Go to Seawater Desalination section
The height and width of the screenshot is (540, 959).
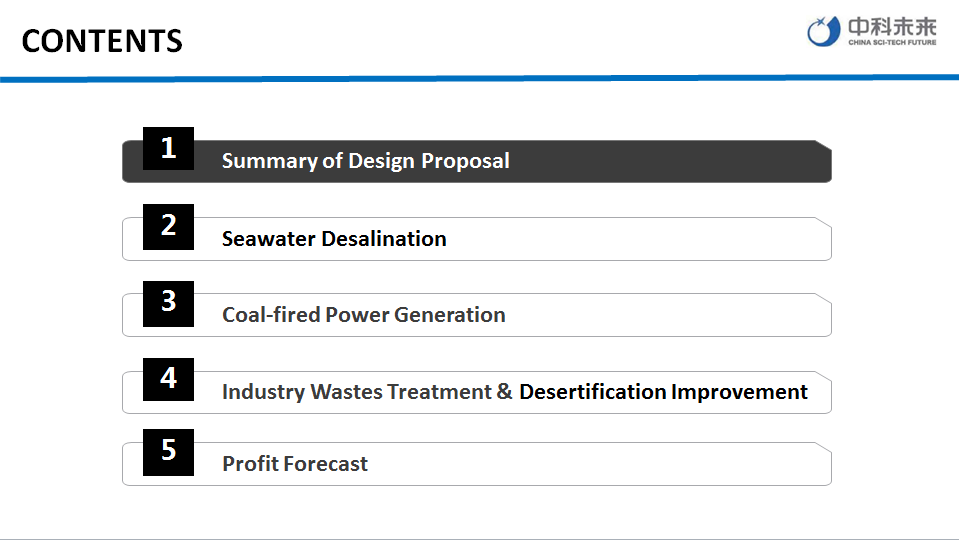(x=334, y=239)
